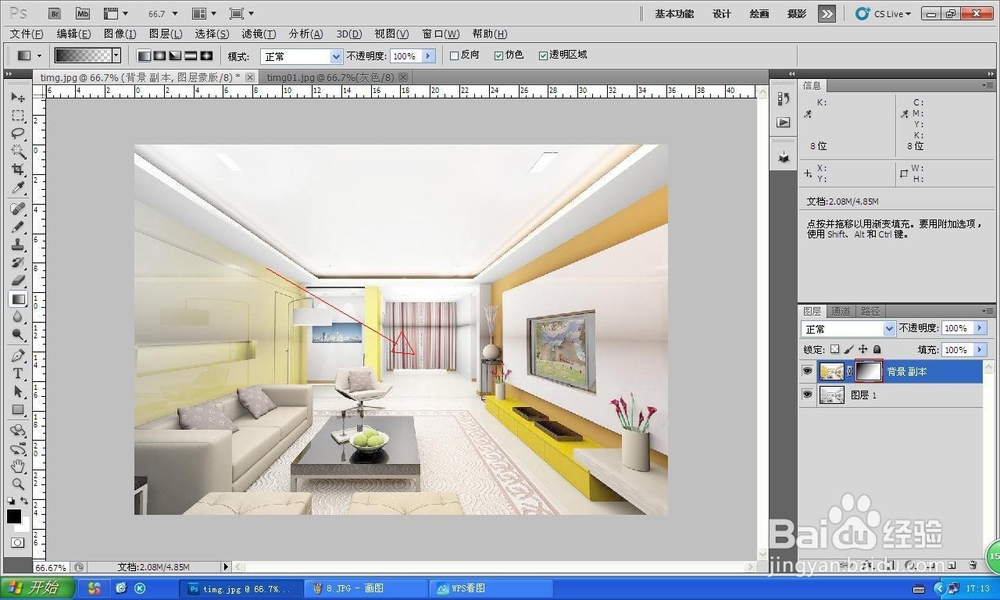Select the Clone Stamp tool
This screenshot has width=1000, height=600.
[x=18, y=245]
